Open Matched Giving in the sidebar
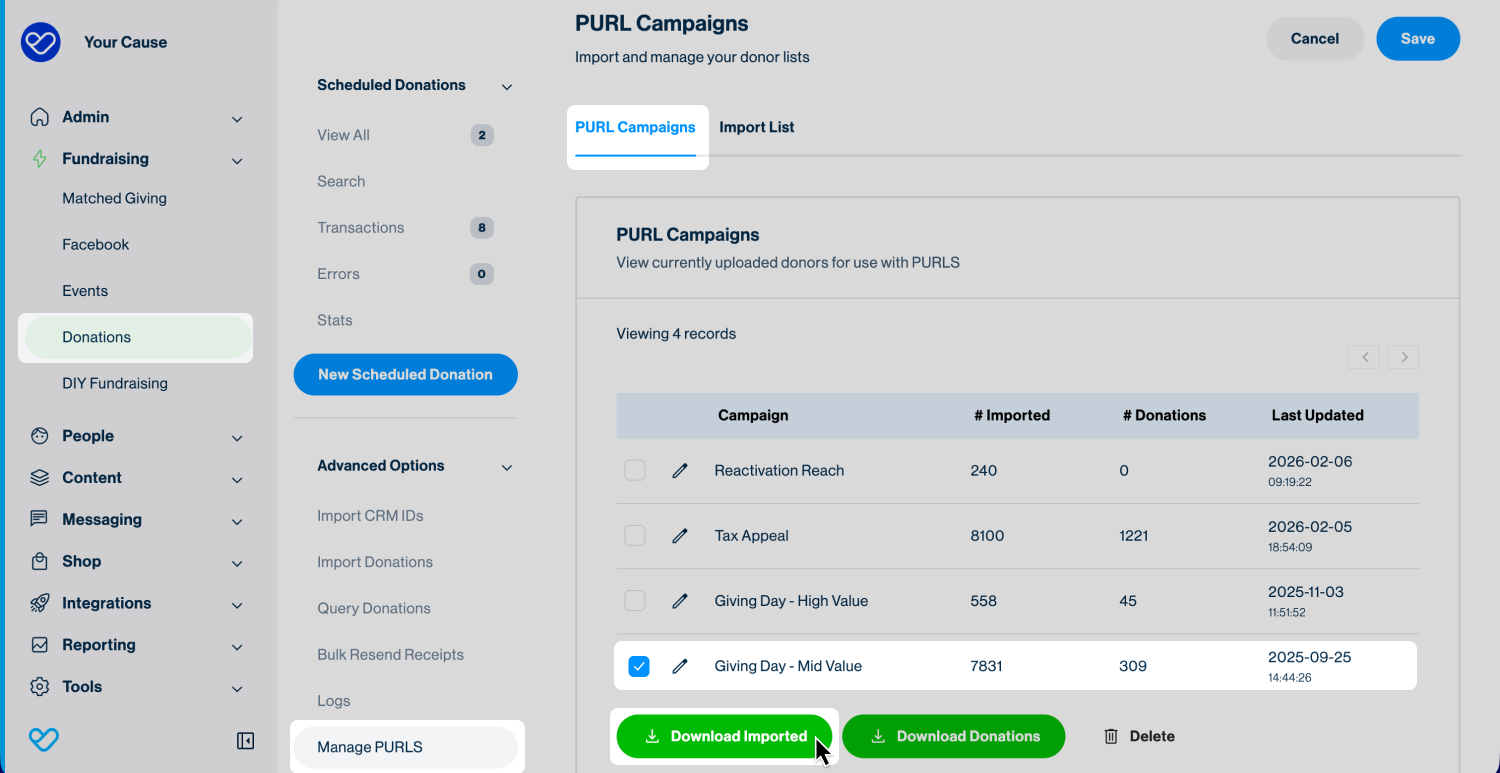 114,198
